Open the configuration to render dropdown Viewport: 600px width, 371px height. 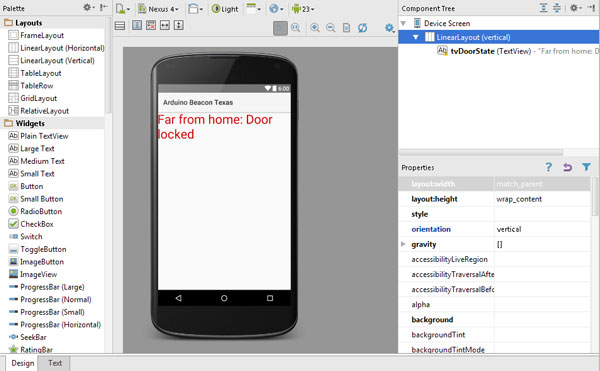tap(122, 8)
